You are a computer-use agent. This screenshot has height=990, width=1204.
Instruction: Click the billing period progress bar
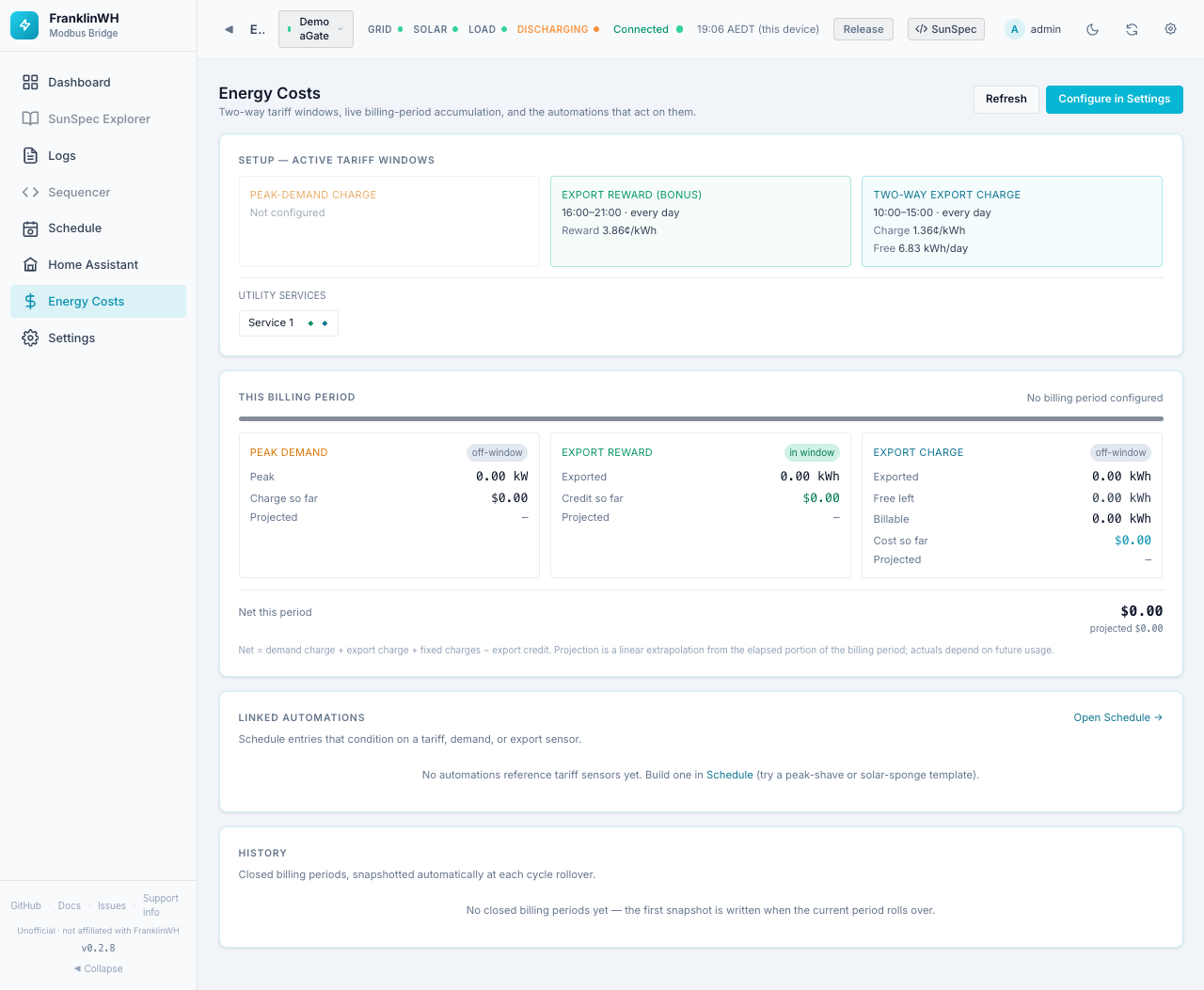click(701, 418)
